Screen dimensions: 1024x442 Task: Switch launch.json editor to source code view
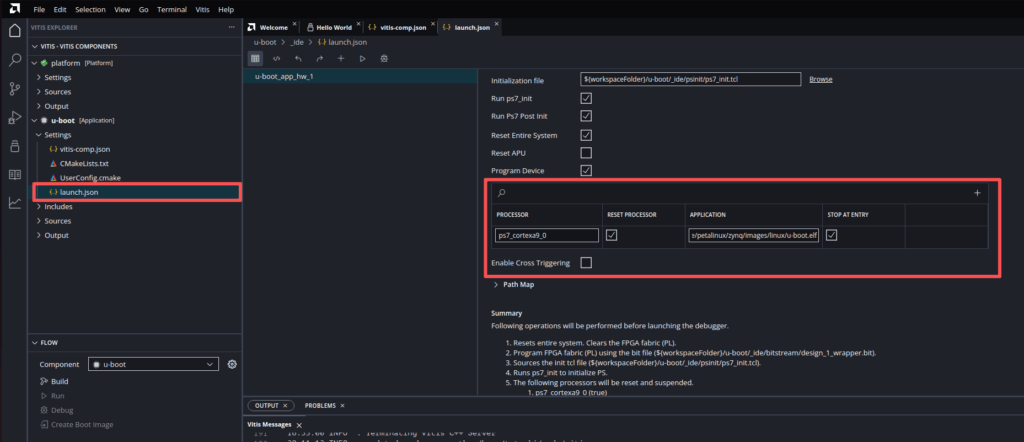(x=276, y=59)
